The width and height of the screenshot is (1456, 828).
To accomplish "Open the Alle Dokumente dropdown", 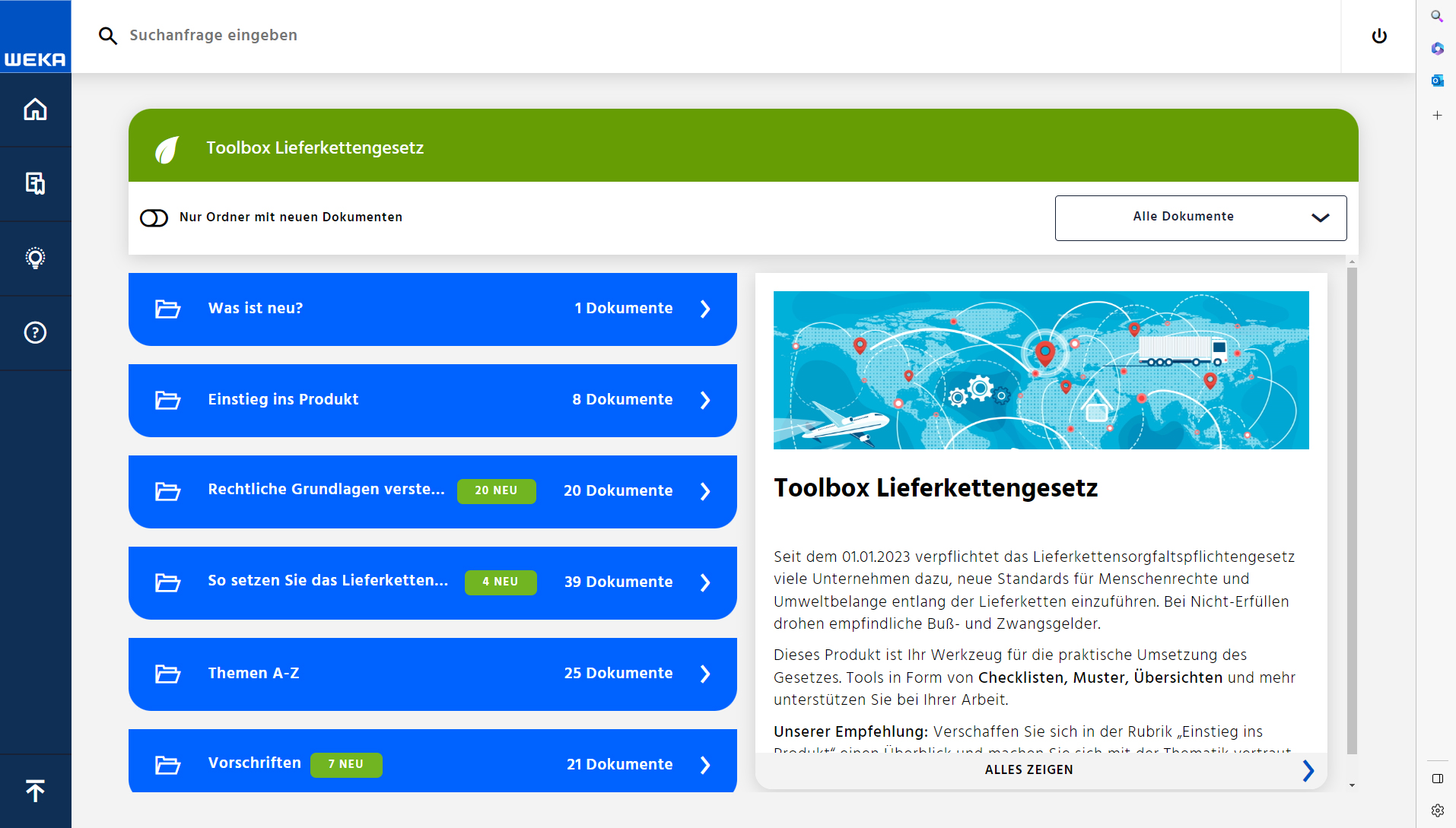I will point(1200,218).
